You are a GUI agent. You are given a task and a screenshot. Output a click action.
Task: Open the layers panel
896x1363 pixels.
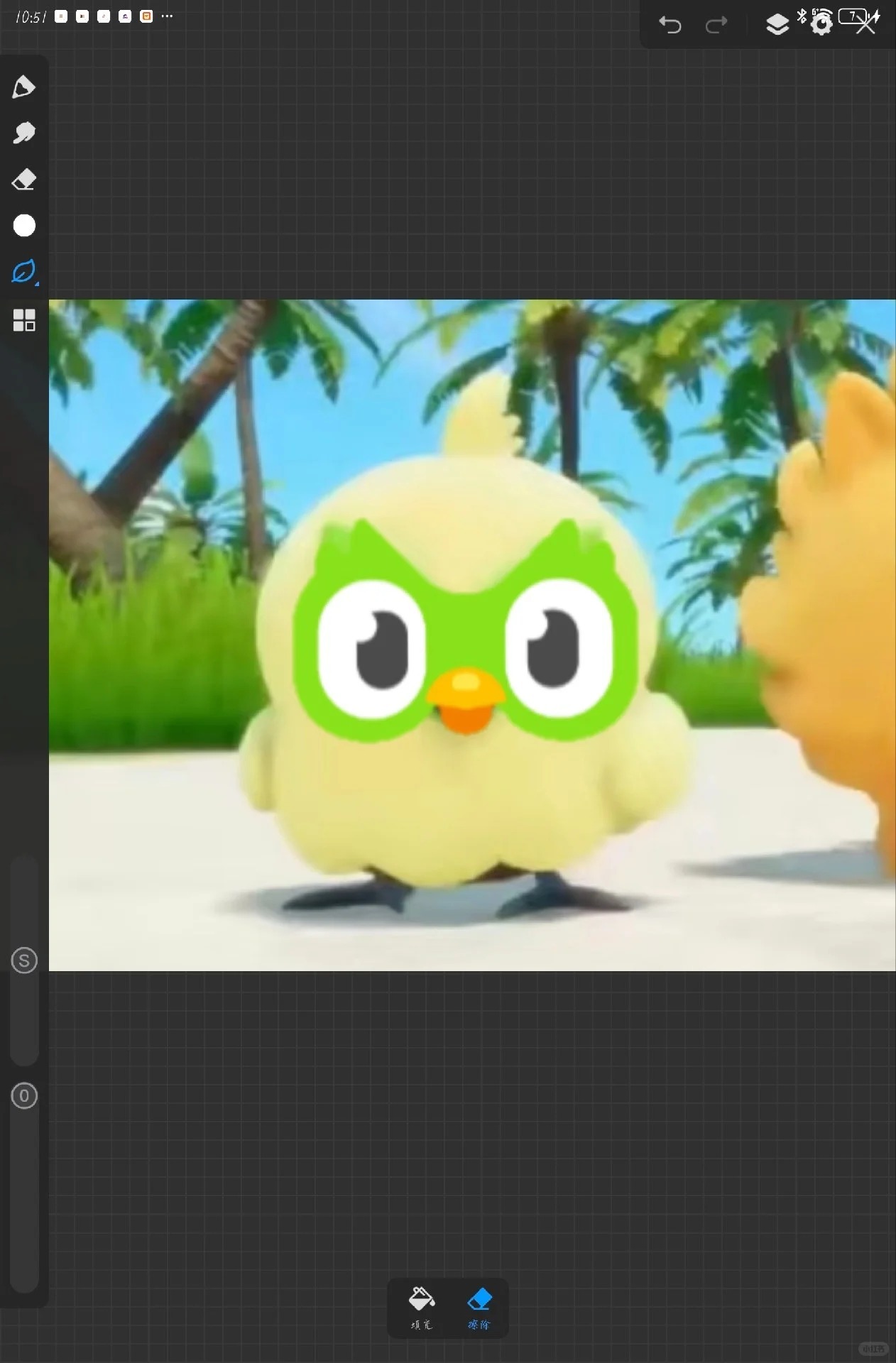(777, 25)
